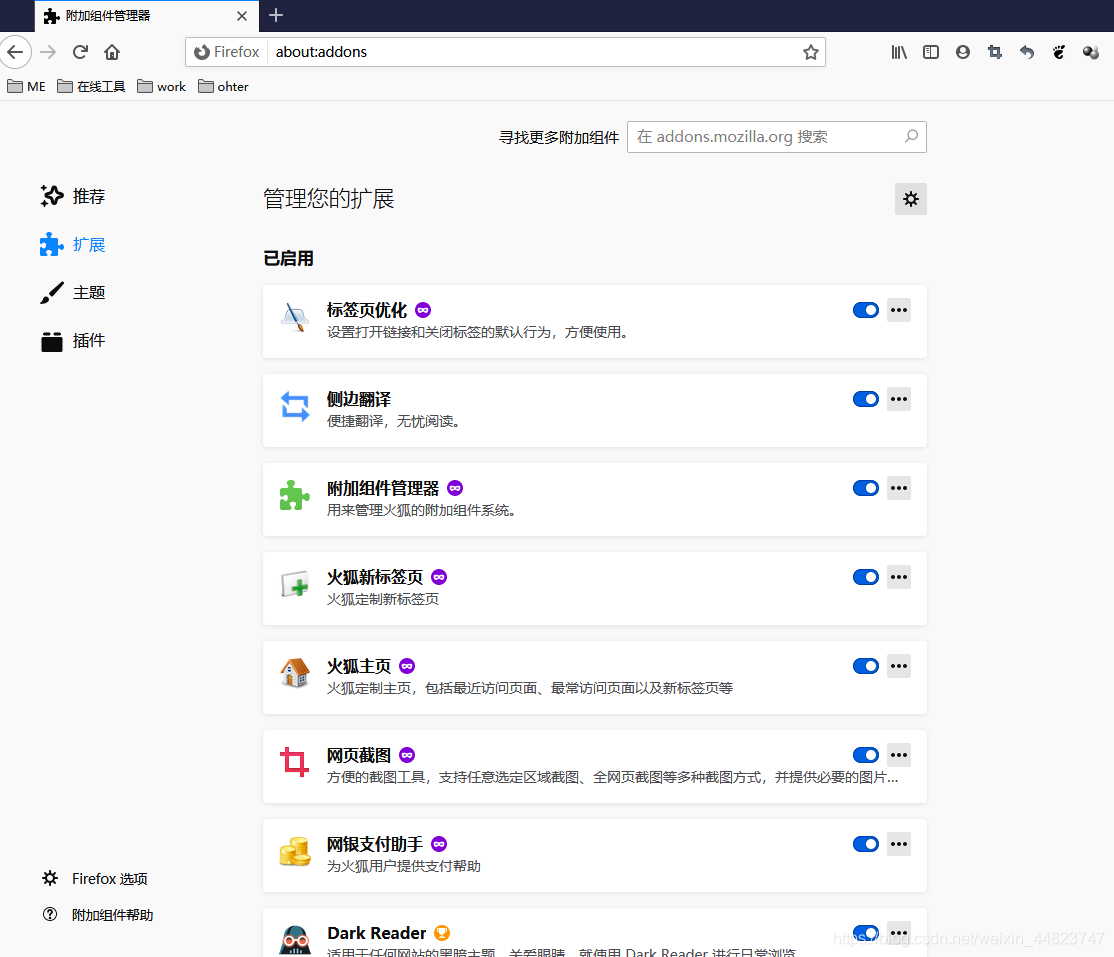Open the 网银支付助手 extension details
1114x957 pixels.
595,855
